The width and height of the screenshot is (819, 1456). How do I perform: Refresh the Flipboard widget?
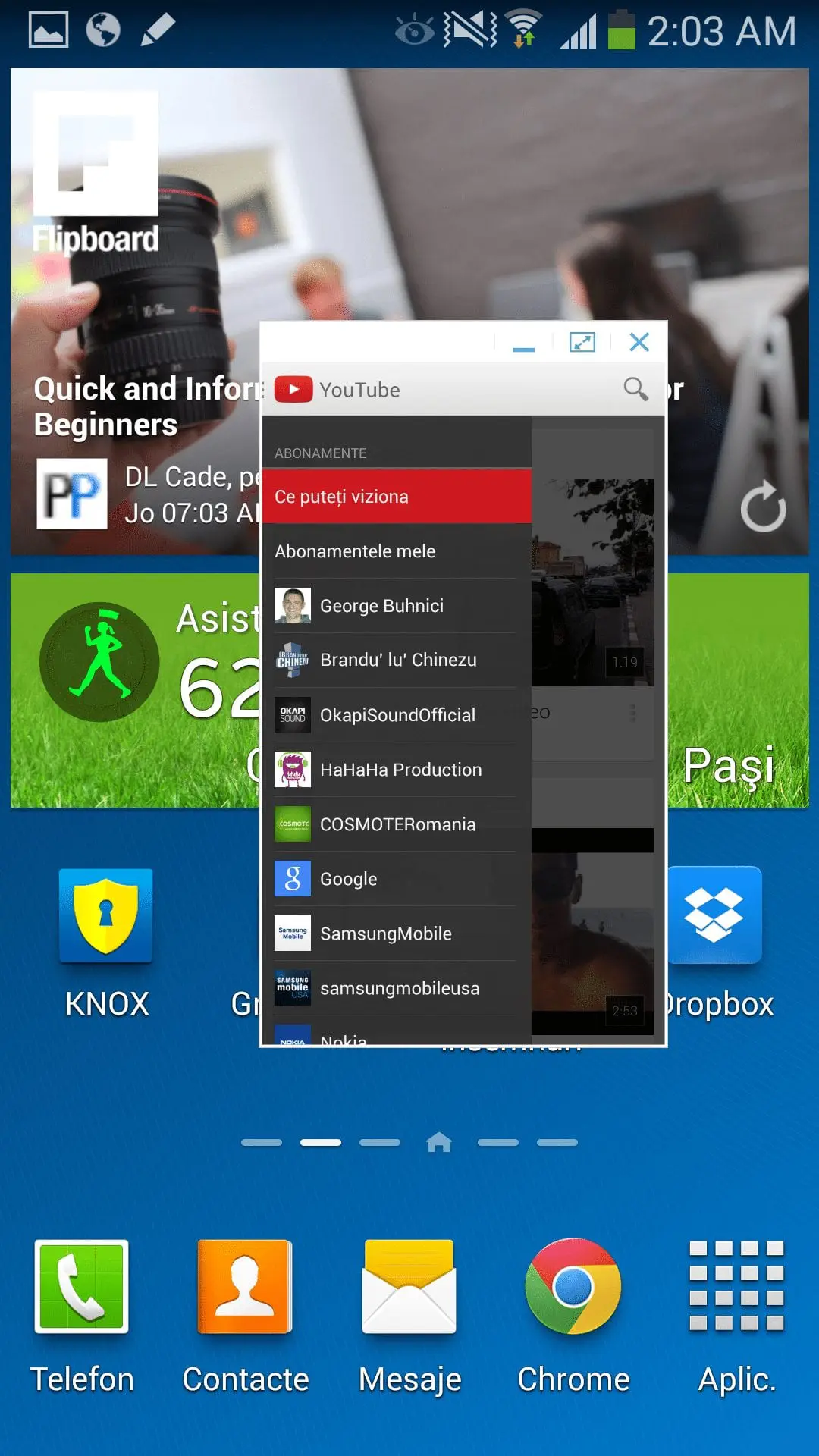pyautogui.click(x=763, y=507)
